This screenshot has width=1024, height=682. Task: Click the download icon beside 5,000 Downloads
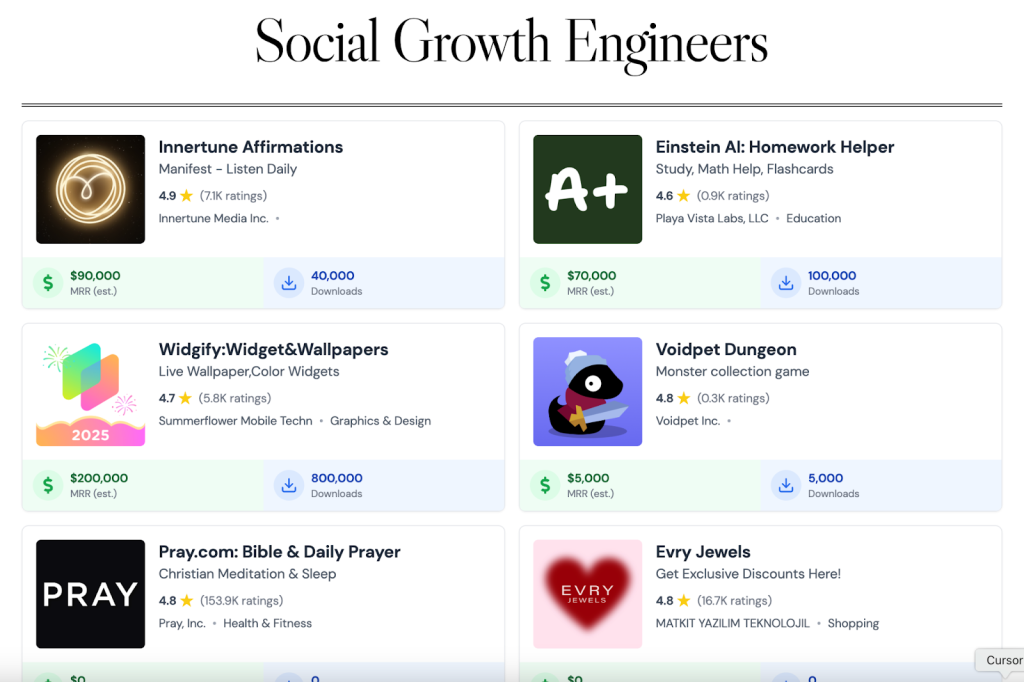[786, 485]
